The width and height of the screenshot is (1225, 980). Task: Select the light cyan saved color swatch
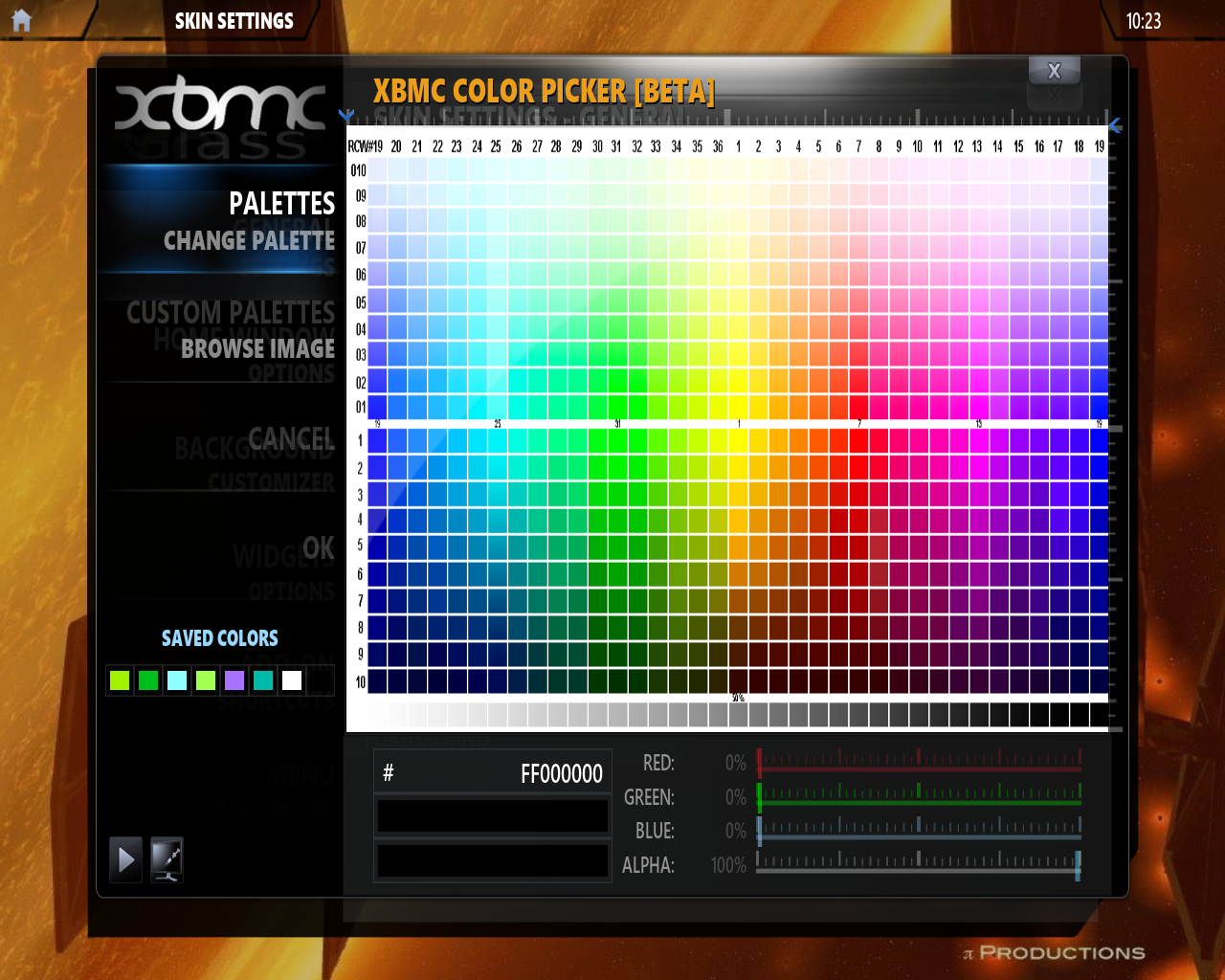coord(177,680)
